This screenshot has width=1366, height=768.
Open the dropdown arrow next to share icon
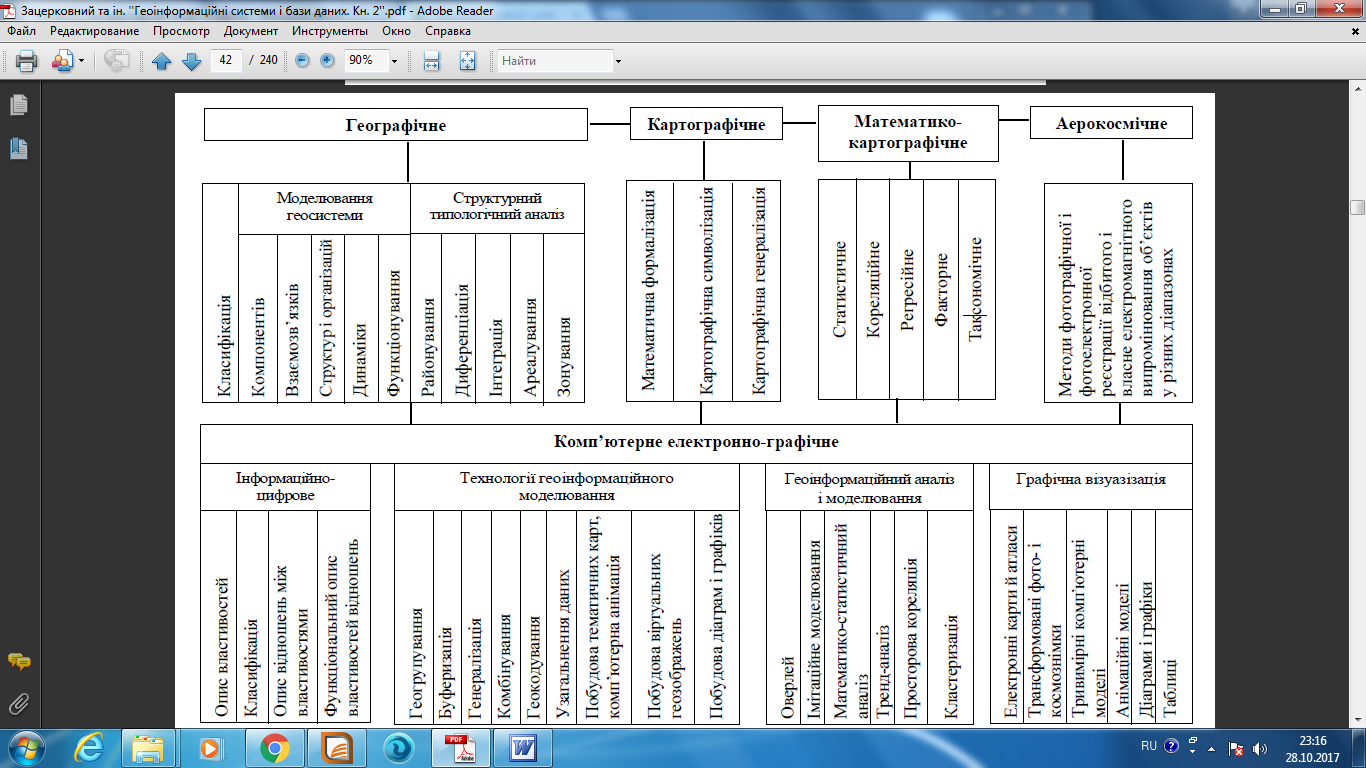click(x=81, y=61)
